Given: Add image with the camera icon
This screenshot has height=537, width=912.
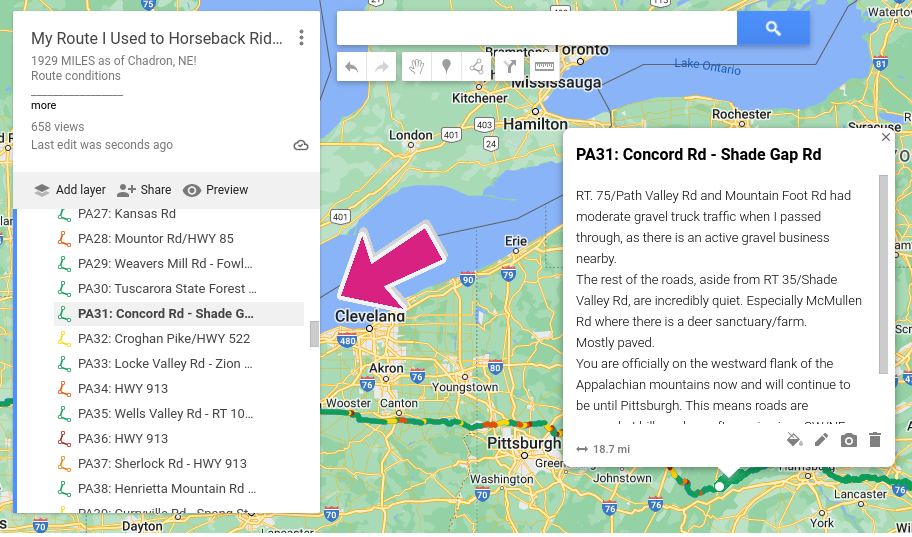Looking at the screenshot, I should point(849,440).
